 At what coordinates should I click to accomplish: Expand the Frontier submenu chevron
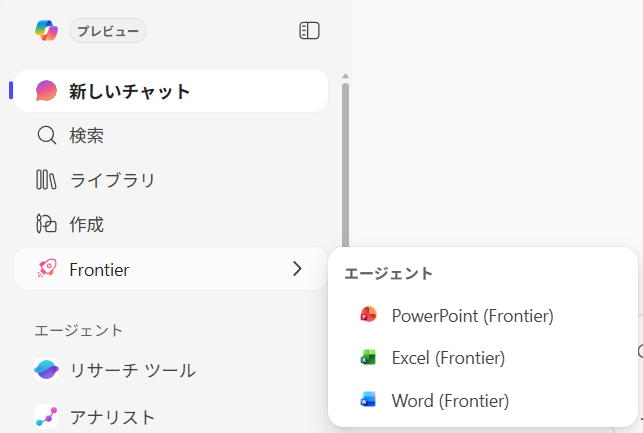click(297, 269)
